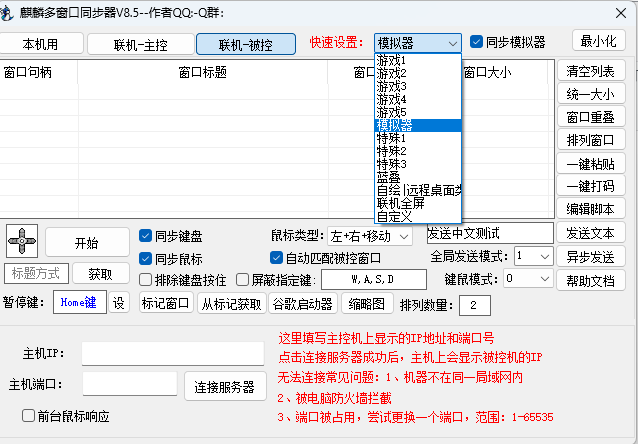Collapse the 快速设置 dropdown arrow
This screenshot has width=638, height=444.
pyautogui.click(x=453, y=43)
